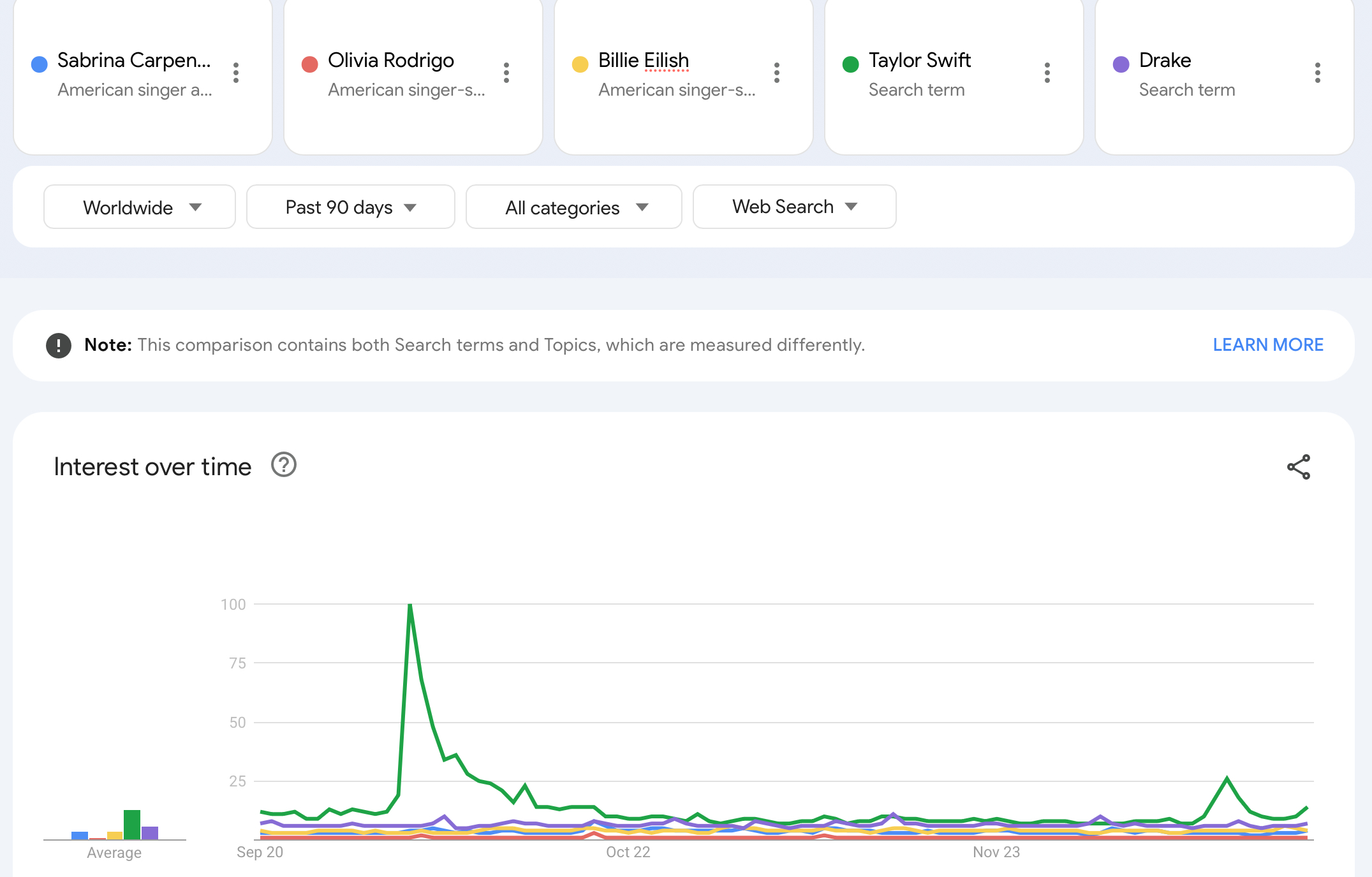Select the Billie Eilish topic name
This screenshot has width=1372, height=877.
coord(644,61)
